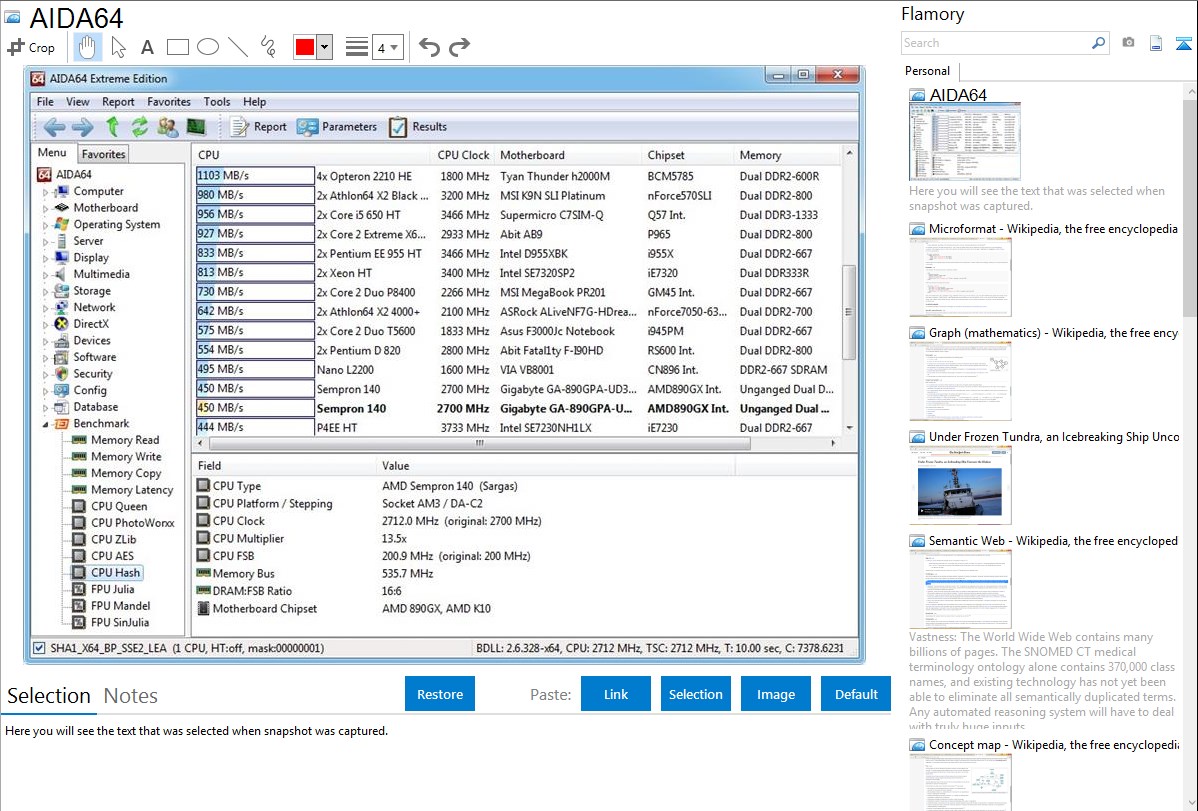Select CPU PhotoWorxx benchmark item
Screen dimensions: 1198x811
[x=132, y=523]
